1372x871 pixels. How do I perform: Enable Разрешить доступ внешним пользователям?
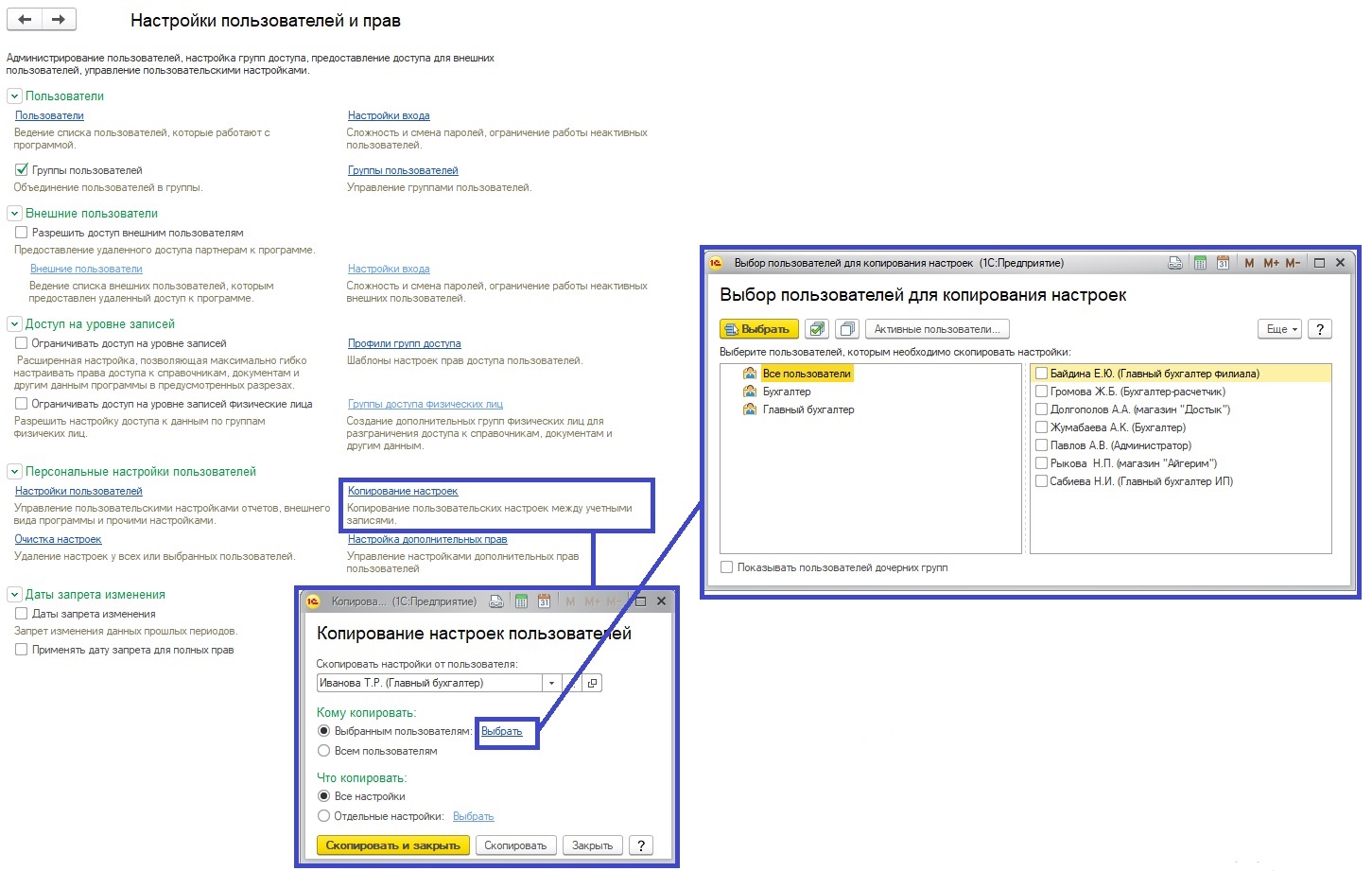click(22, 233)
